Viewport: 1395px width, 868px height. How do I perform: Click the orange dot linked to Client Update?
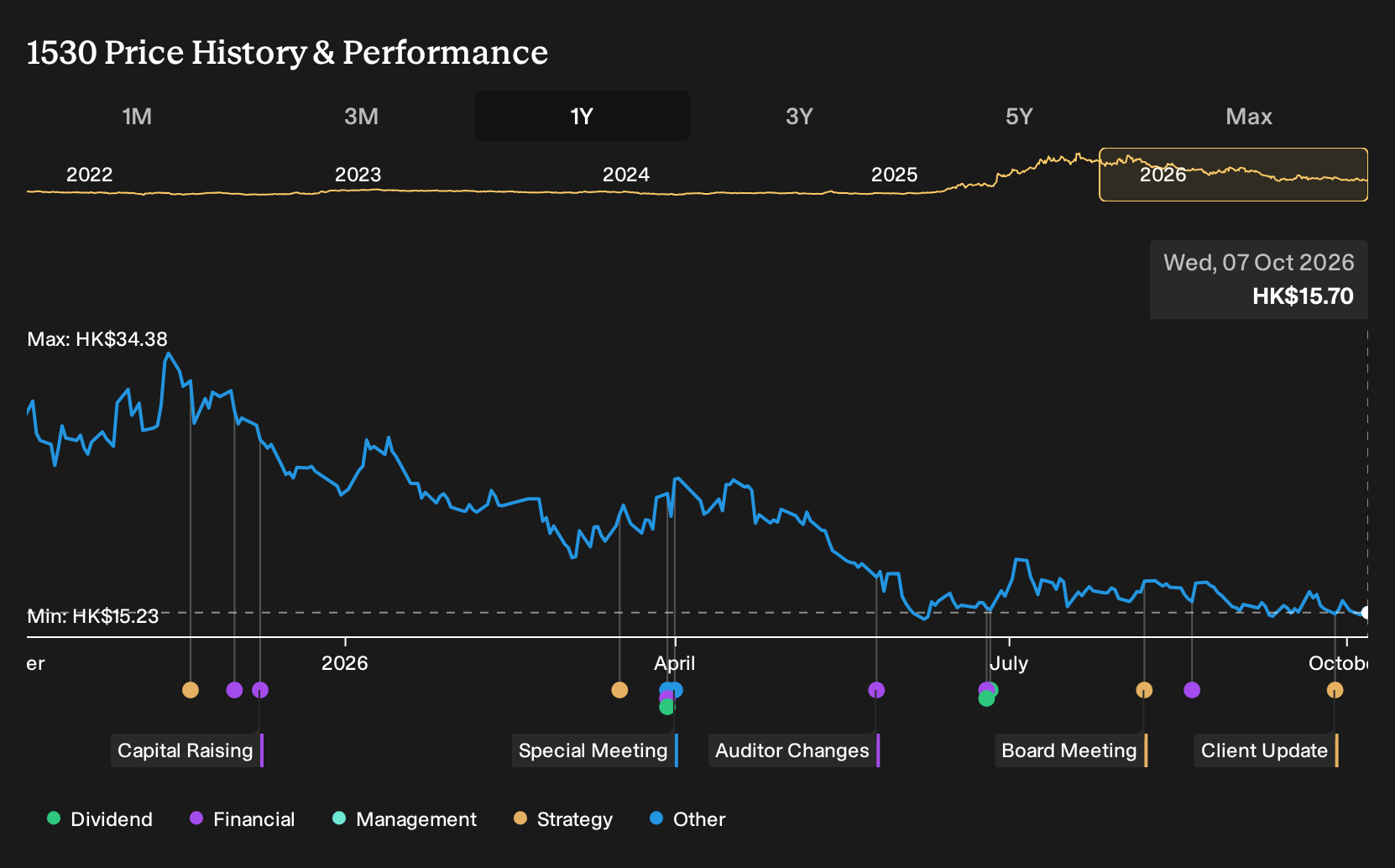point(1335,690)
